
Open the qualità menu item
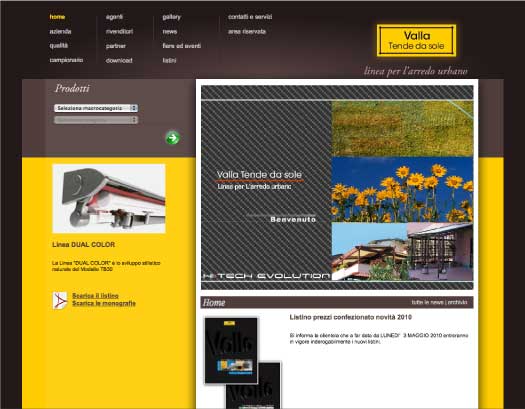59,46
